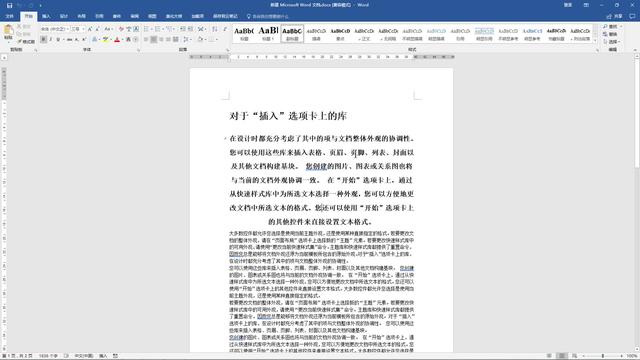
Task: Click the text highlight color marker
Action: (106, 40)
